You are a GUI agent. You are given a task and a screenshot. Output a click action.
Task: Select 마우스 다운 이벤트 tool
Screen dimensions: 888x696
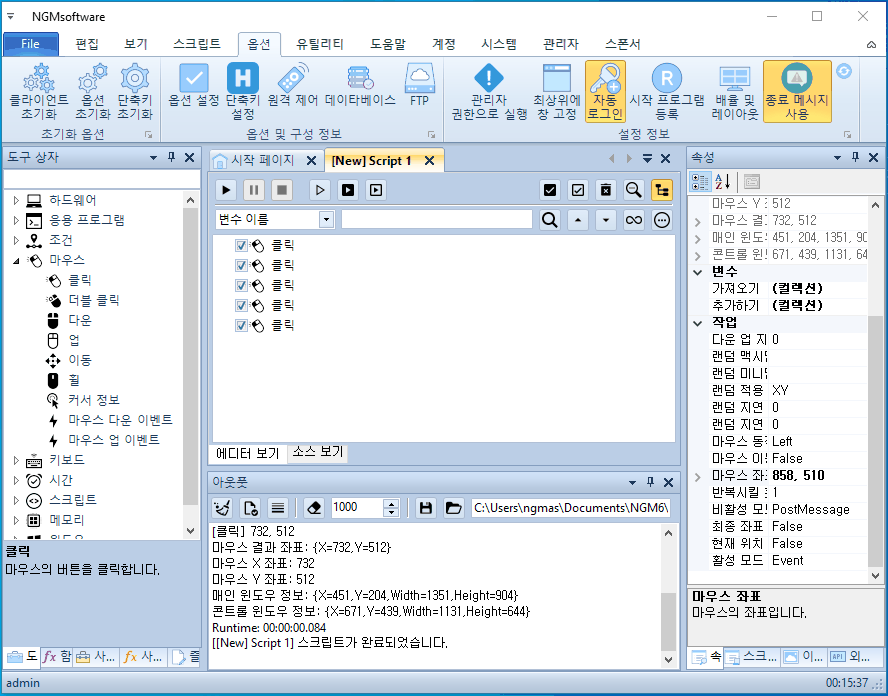pos(121,420)
